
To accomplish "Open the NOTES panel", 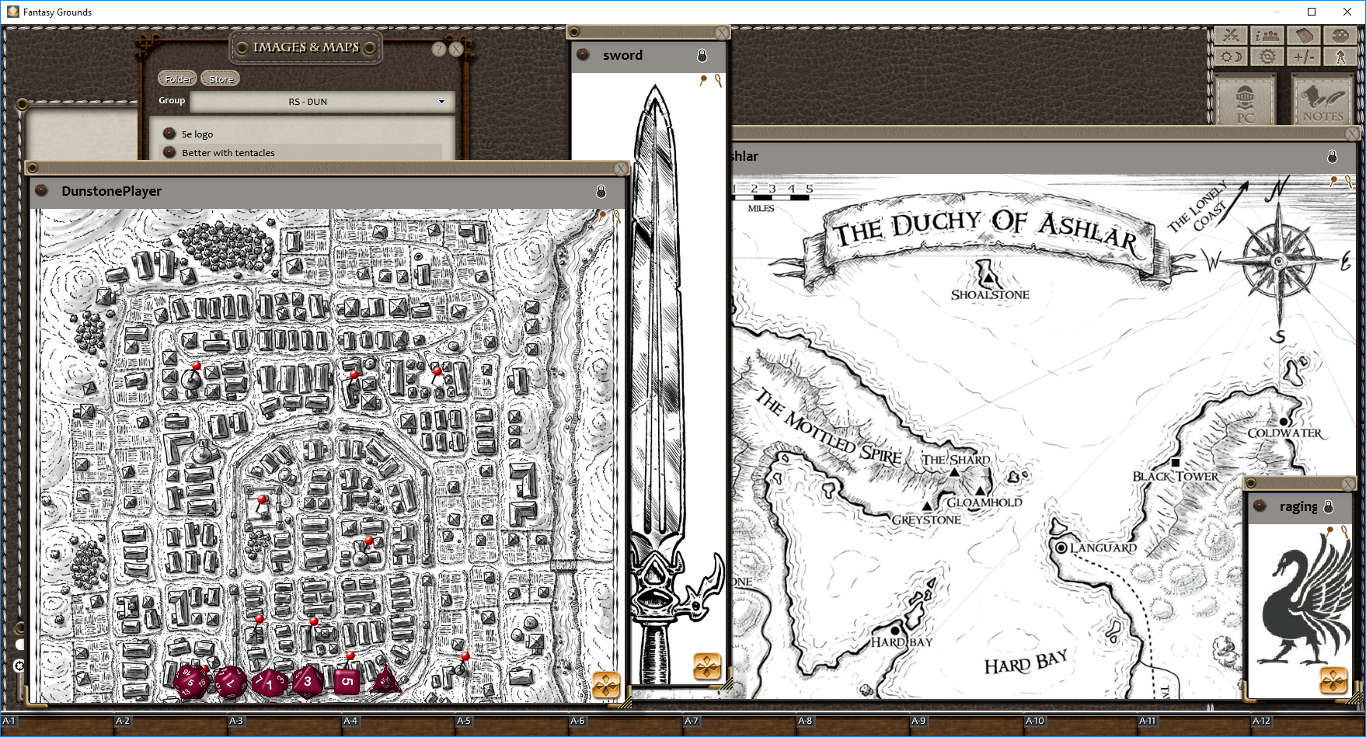I will click(x=1321, y=97).
